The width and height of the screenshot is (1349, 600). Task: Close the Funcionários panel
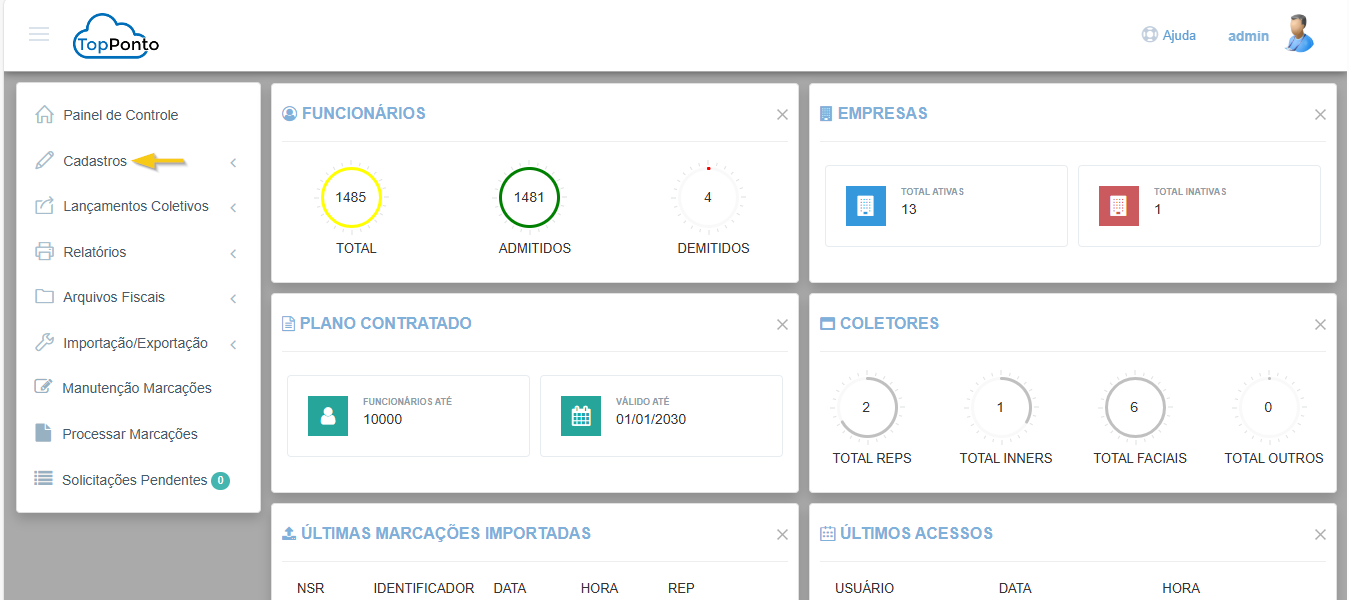click(782, 115)
